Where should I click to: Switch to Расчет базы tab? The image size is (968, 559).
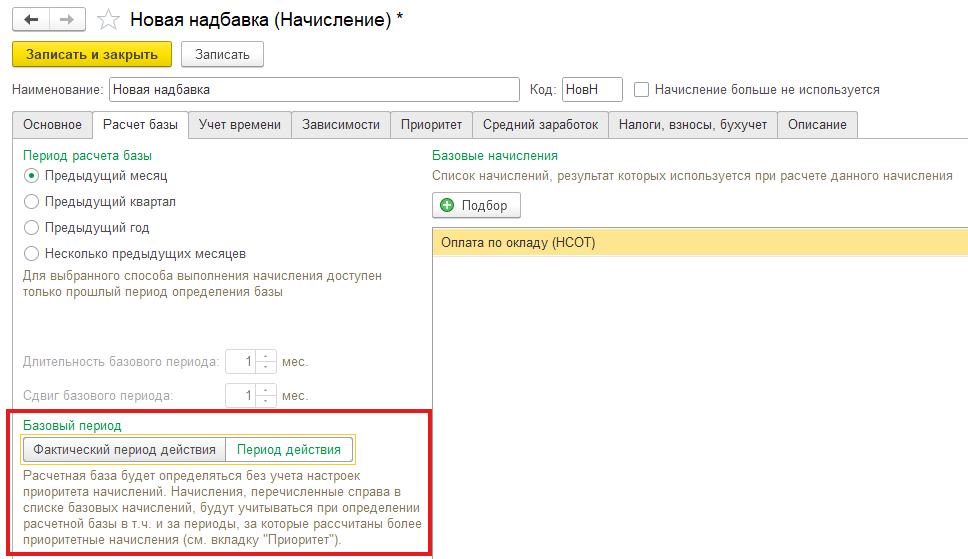[140, 125]
